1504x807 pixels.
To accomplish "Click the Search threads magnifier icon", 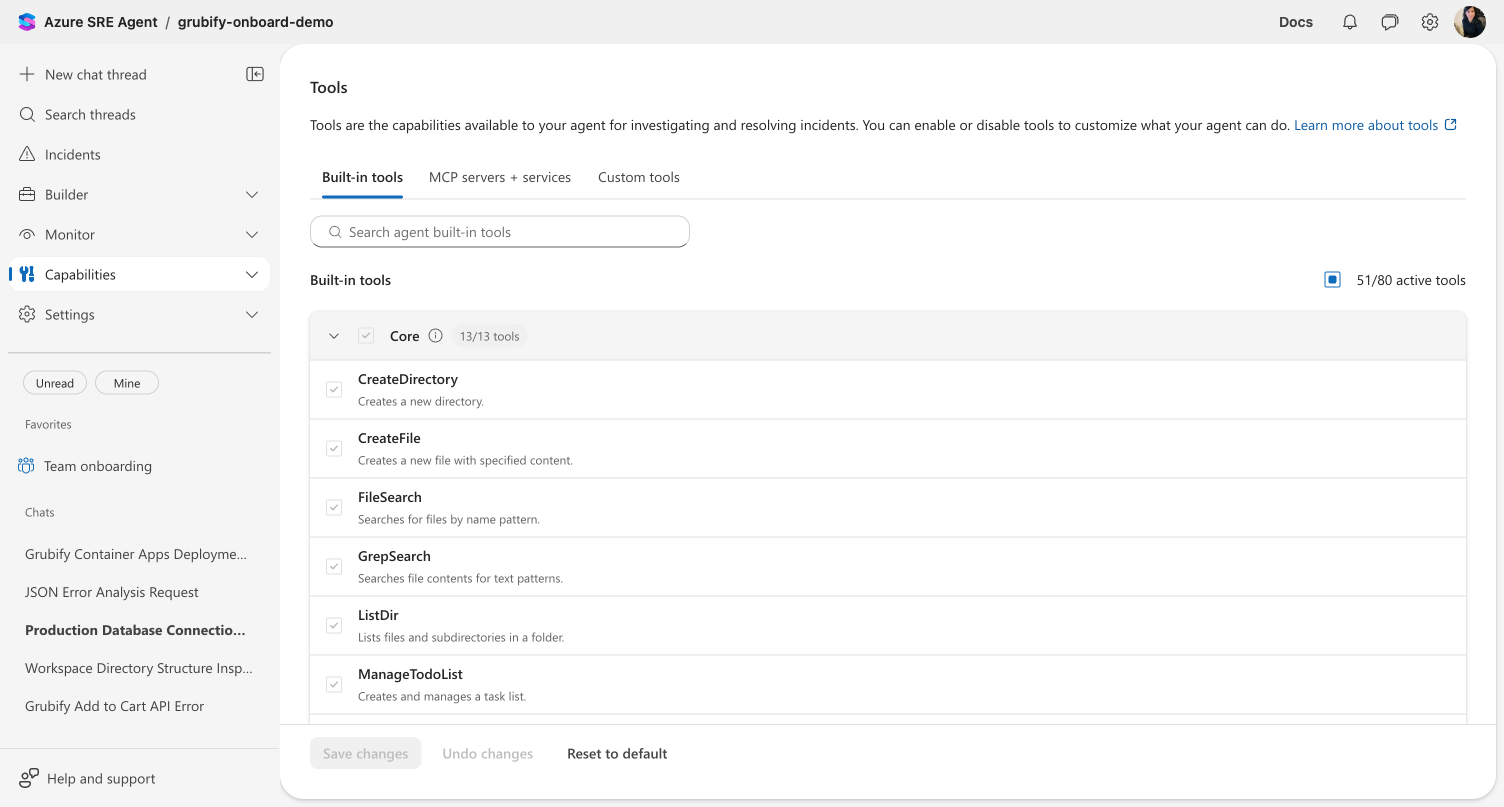I will [27, 114].
